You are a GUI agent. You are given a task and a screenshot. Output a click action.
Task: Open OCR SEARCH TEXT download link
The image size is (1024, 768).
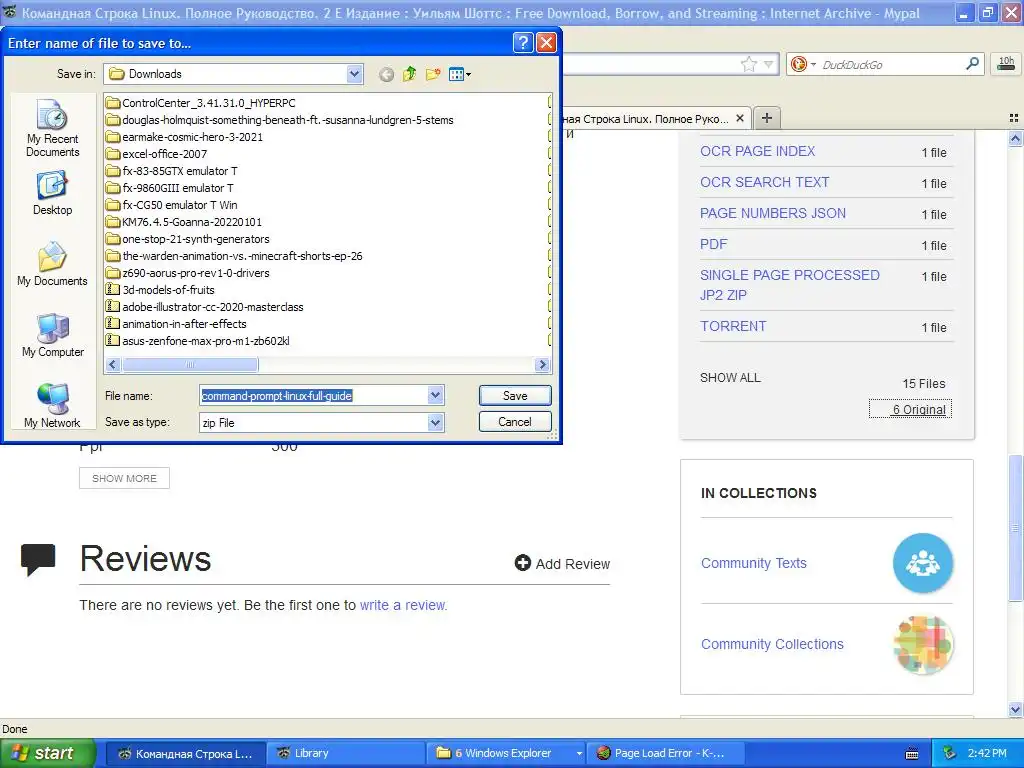[765, 182]
